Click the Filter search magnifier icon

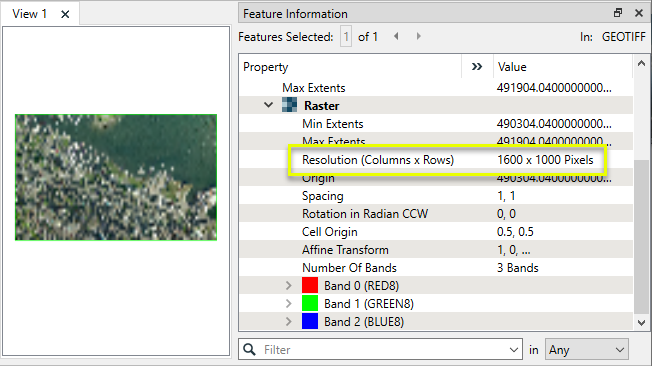249,349
